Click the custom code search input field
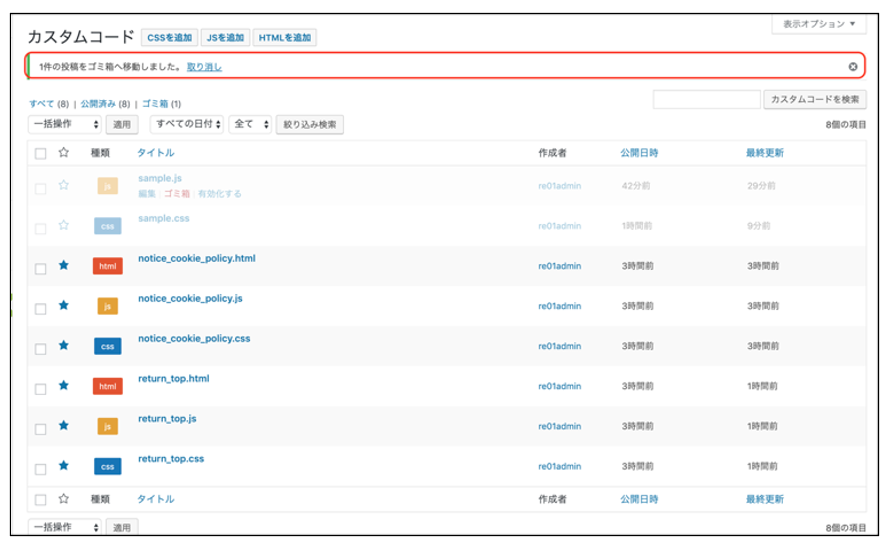Screen dimensions: 889x549 706,100
